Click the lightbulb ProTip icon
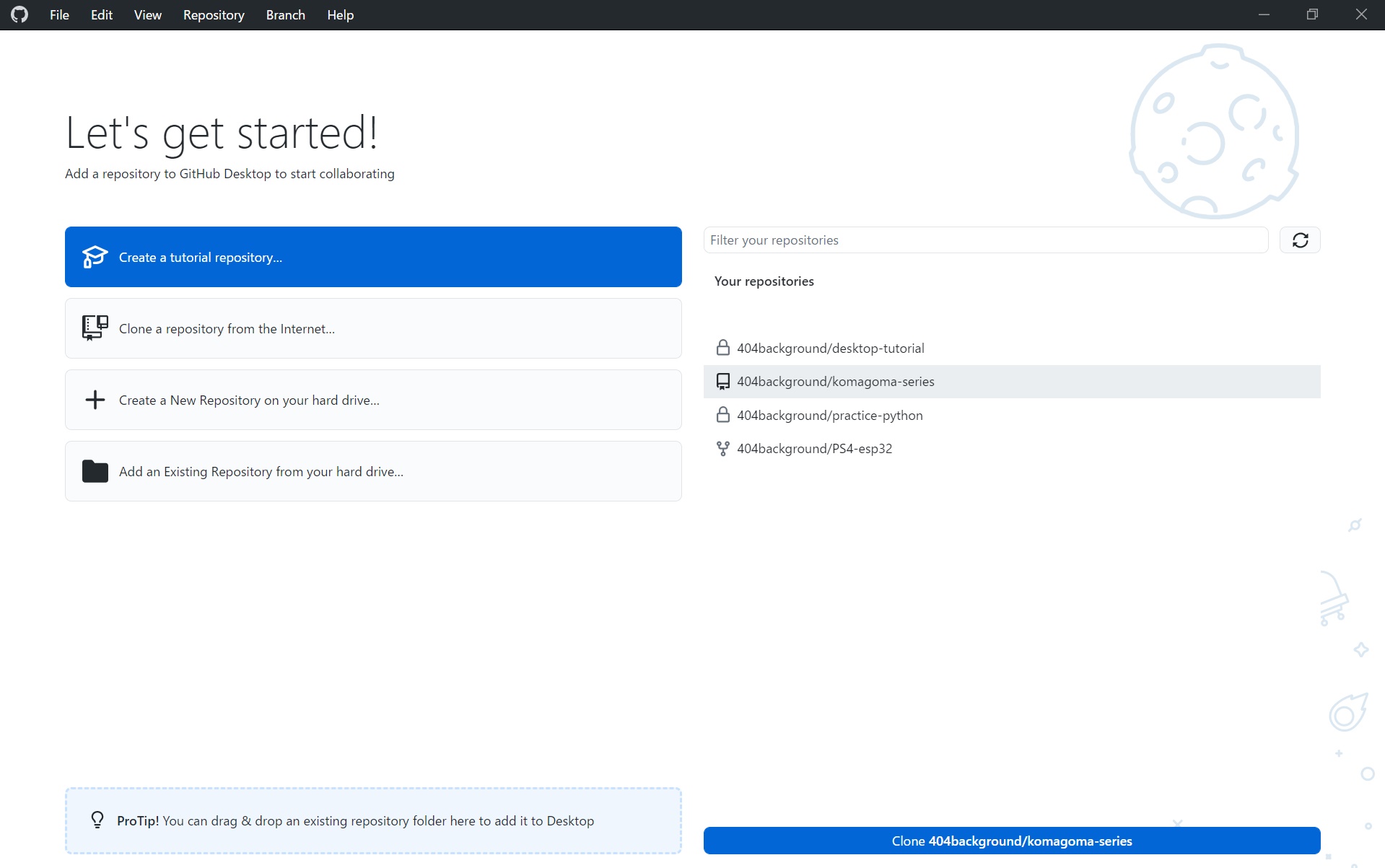The width and height of the screenshot is (1385, 868). pos(97,820)
